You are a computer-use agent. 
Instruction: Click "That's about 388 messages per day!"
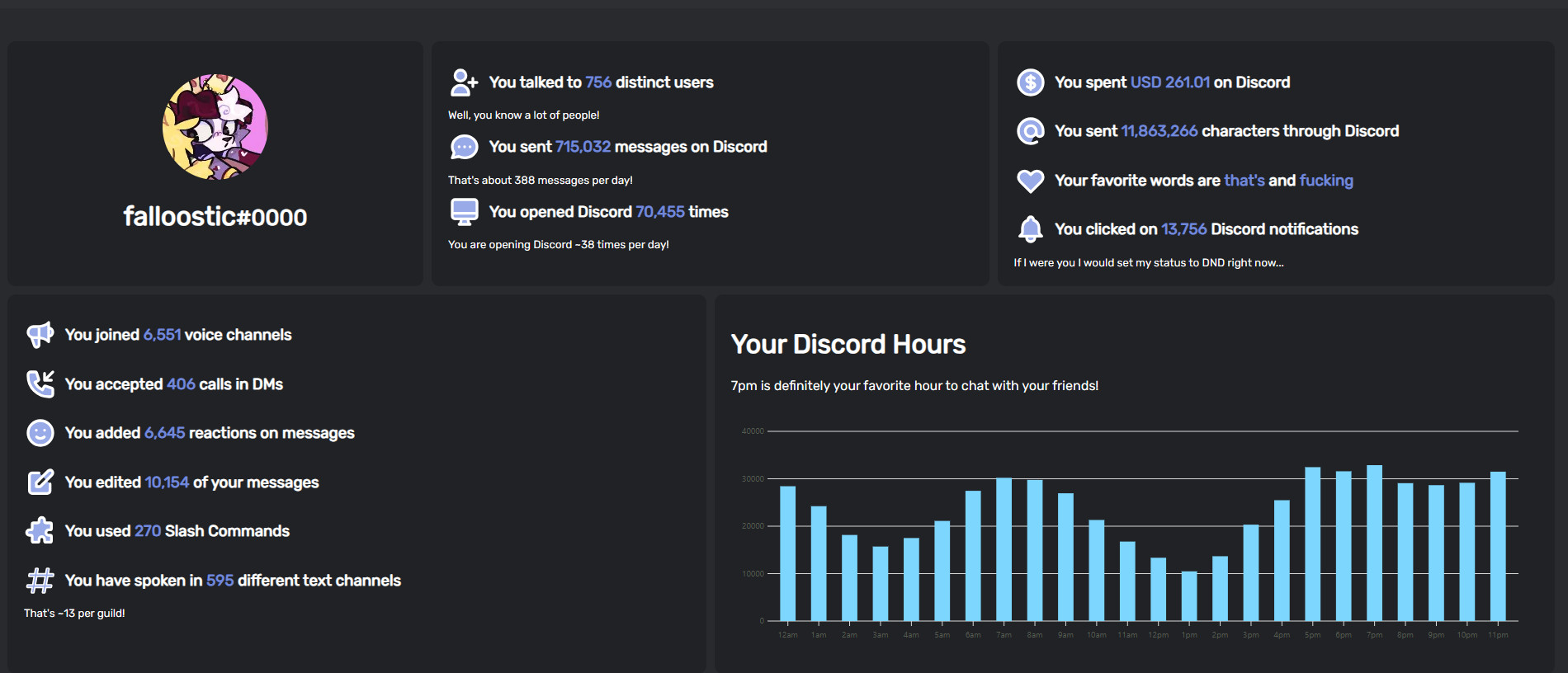541,180
